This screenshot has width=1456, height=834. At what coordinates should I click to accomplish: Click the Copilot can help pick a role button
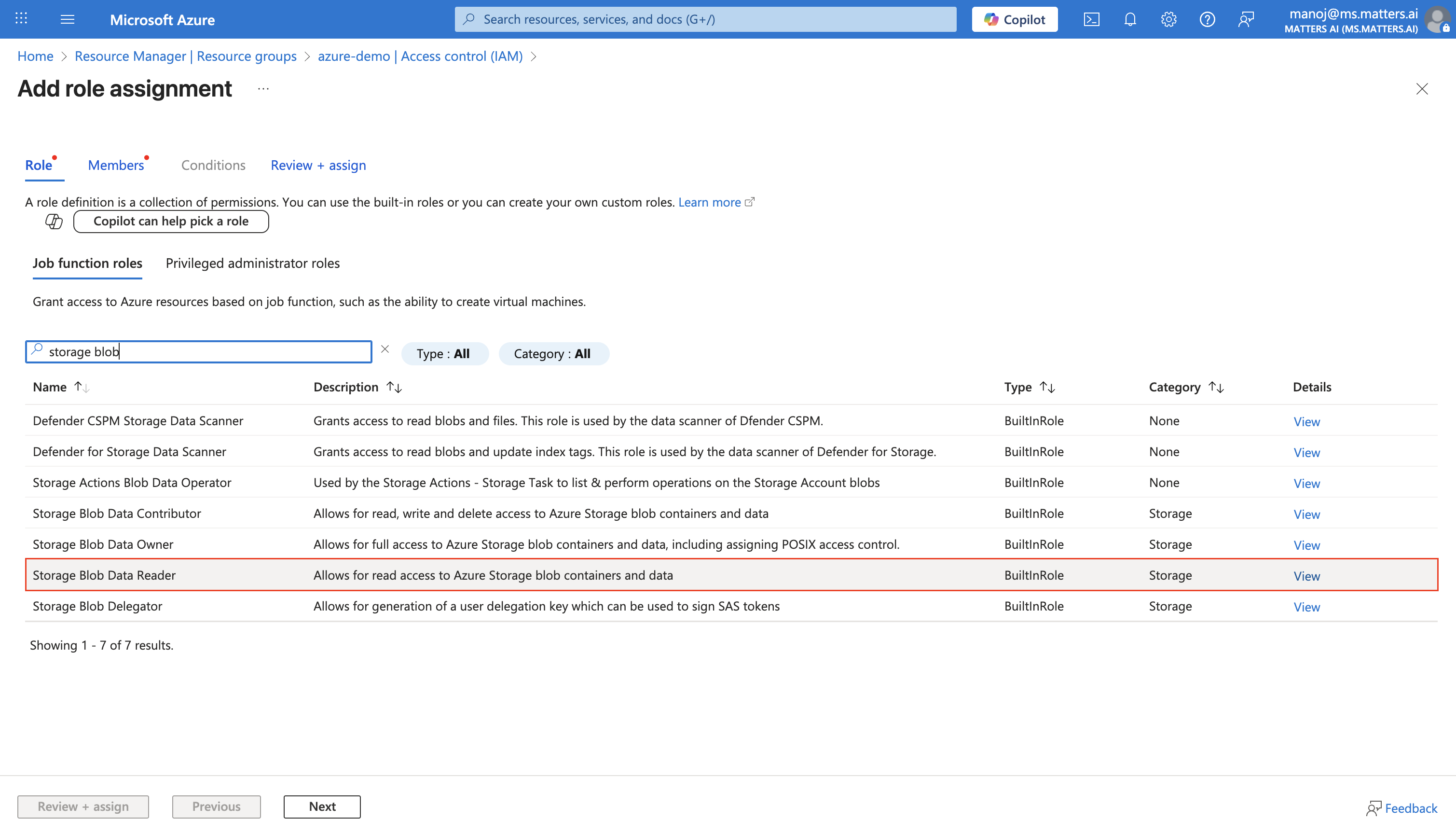point(171,221)
